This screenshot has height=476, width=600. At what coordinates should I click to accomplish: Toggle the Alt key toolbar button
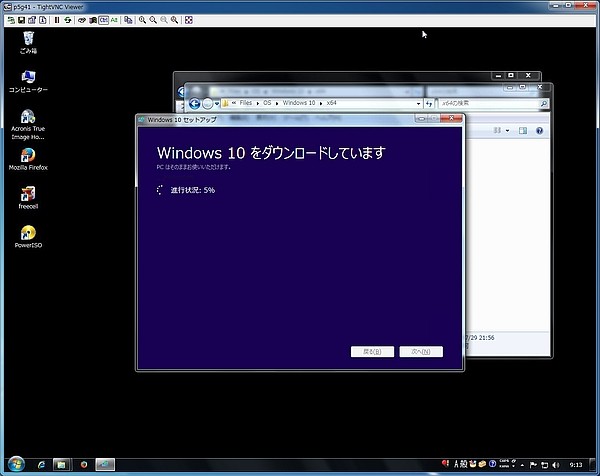114,20
